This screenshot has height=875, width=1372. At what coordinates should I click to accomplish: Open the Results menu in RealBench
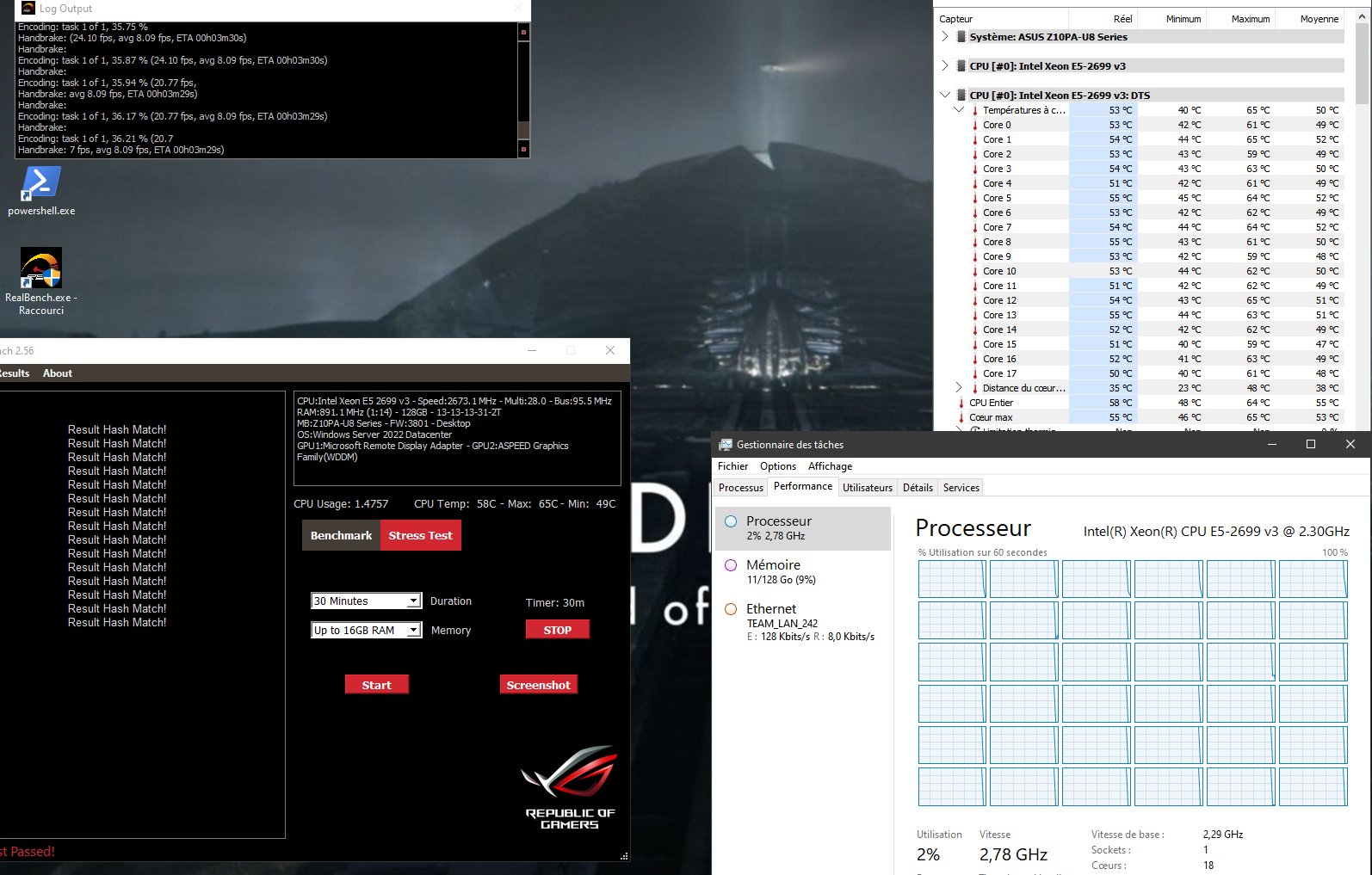point(14,373)
